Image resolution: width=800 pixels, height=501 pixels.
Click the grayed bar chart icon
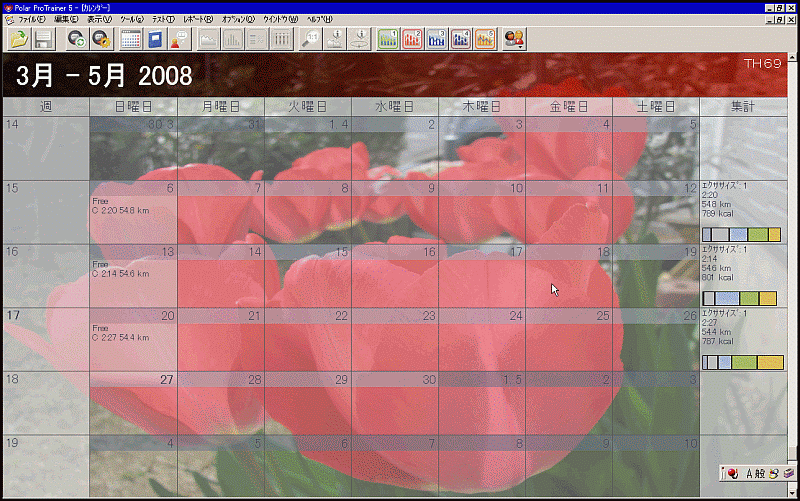pyautogui.click(x=233, y=39)
